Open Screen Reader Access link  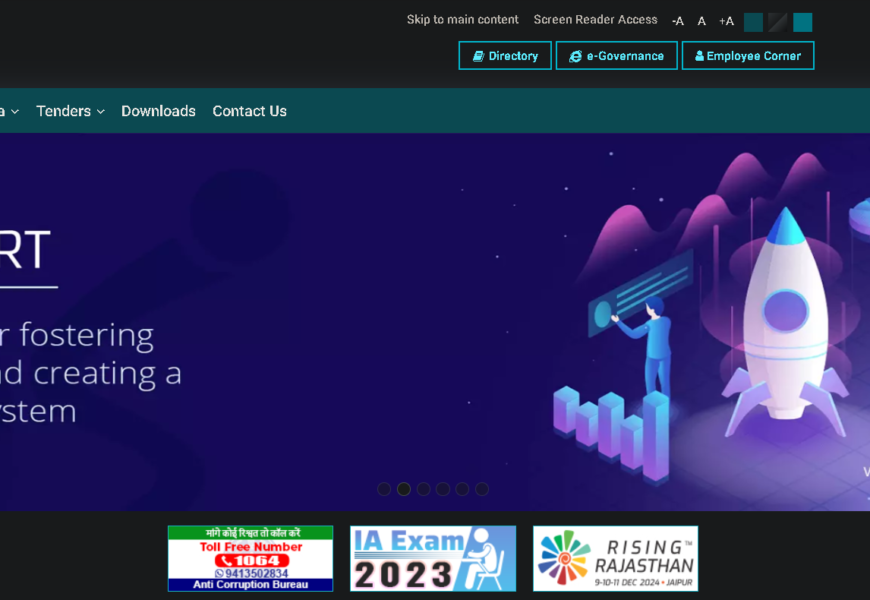click(x=595, y=20)
